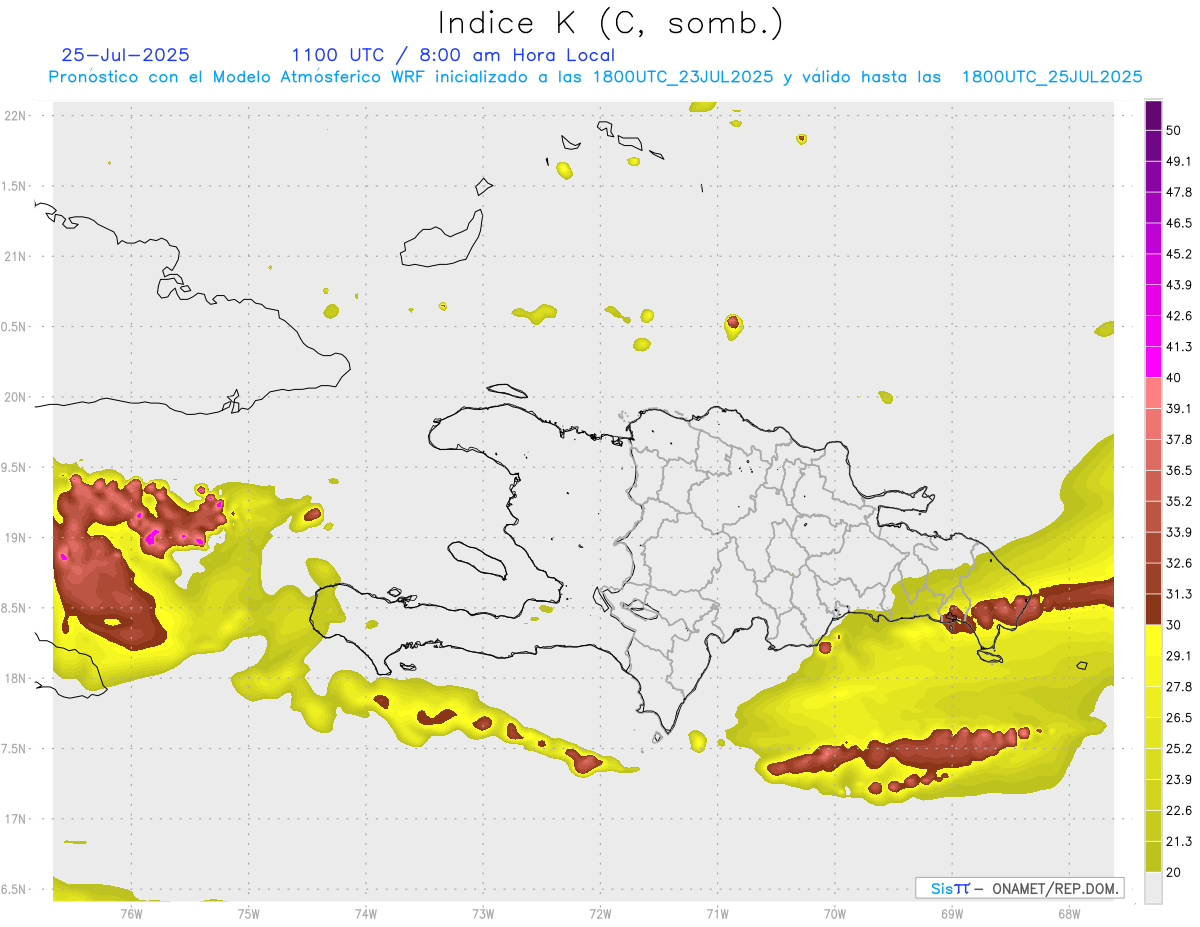Click the '1800UTC_23JUL2025' initialization time text
Viewport: 1200px width, 927px height.
coord(683,77)
